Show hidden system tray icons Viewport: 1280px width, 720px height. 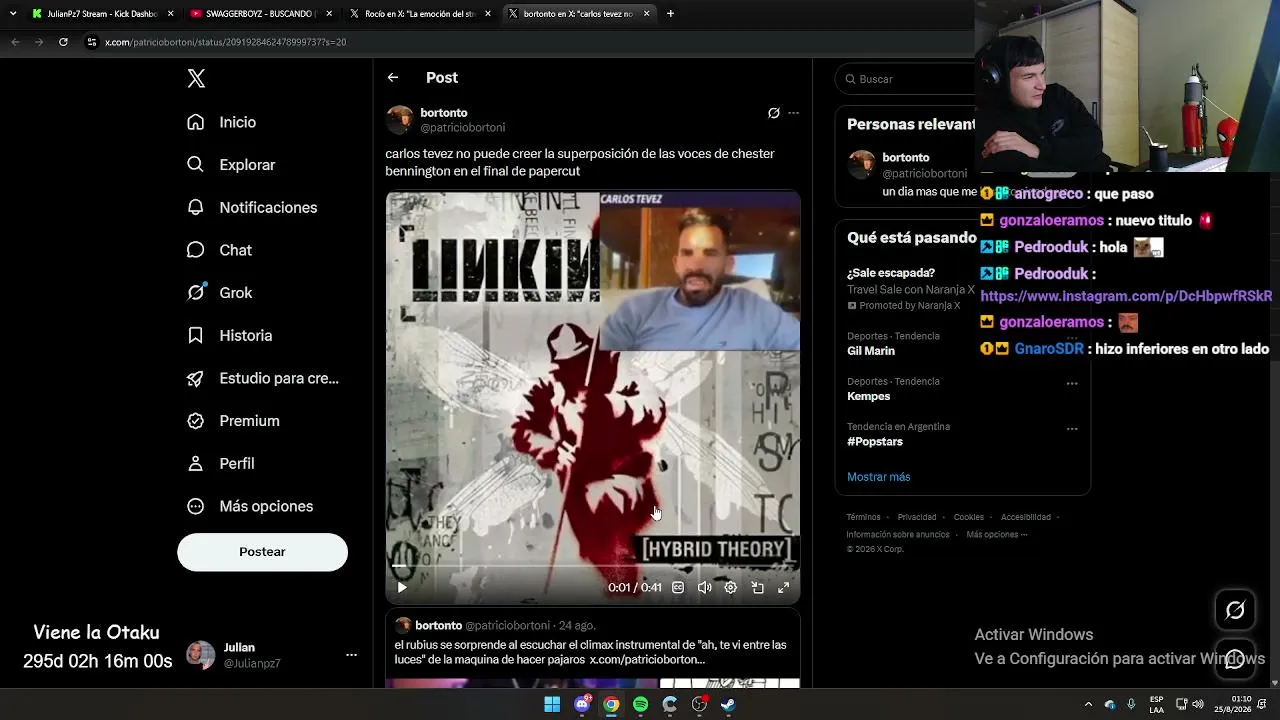[1088, 704]
